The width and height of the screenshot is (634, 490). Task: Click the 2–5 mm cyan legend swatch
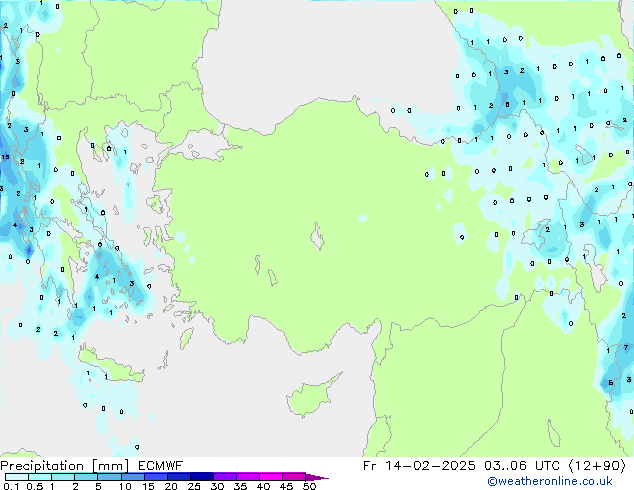click(x=86, y=477)
